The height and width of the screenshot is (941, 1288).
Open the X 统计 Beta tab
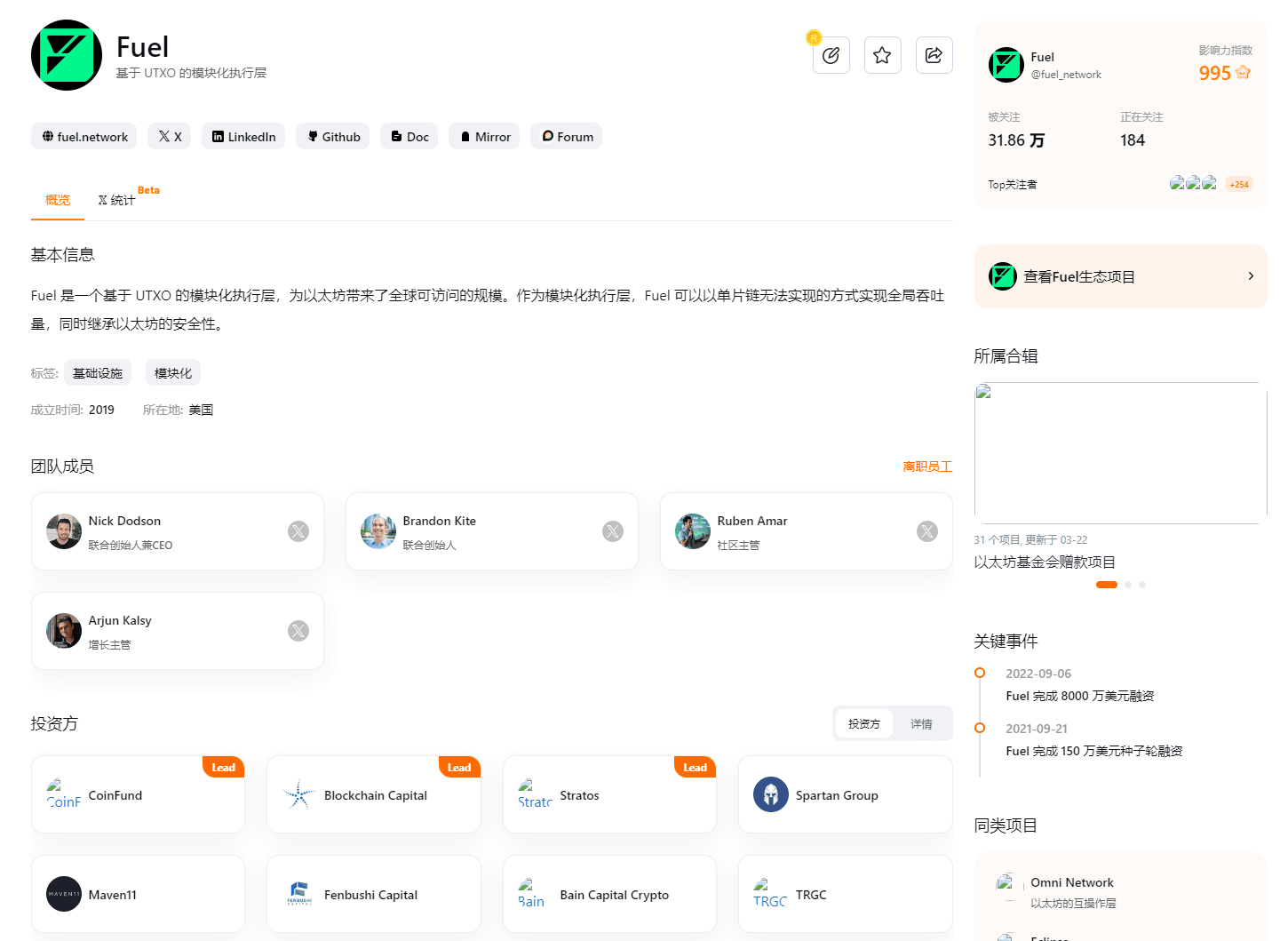(117, 200)
